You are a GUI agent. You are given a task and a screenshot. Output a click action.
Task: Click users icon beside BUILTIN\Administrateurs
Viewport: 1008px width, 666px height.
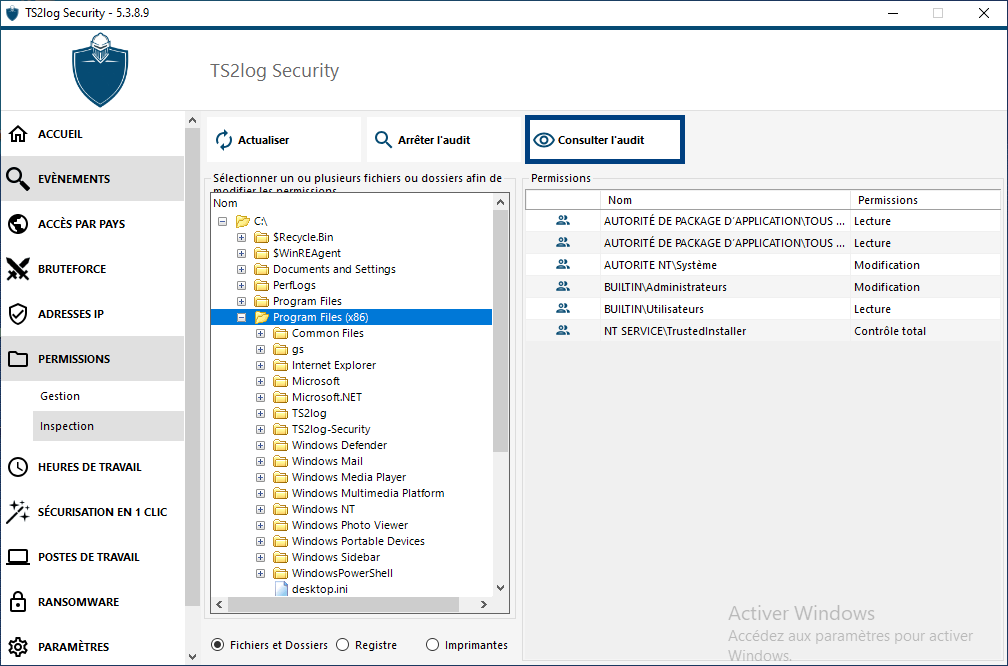coord(562,286)
